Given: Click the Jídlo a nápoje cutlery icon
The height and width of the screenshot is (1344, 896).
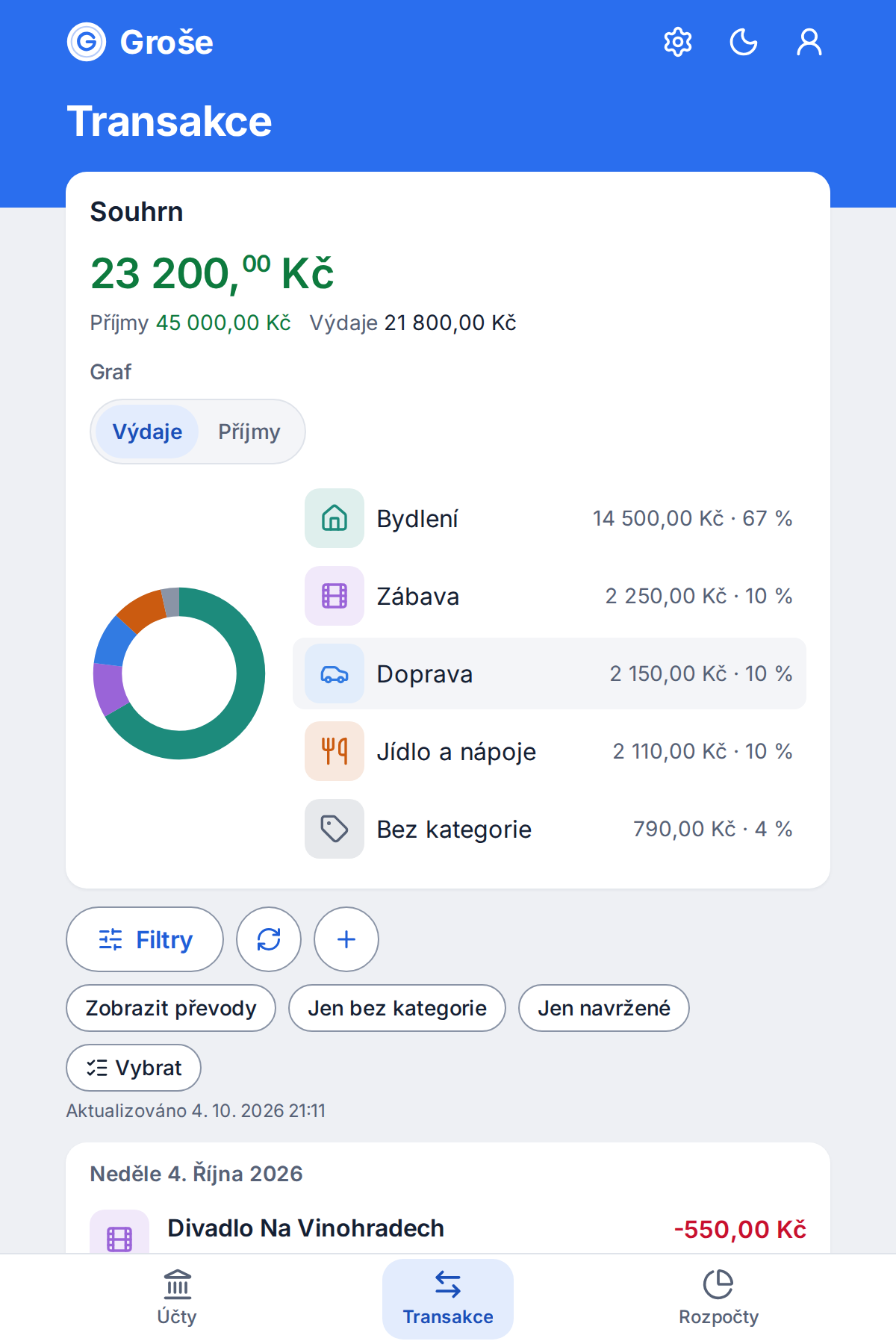Looking at the screenshot, I should pyautogui.click(x=335, y=751).
